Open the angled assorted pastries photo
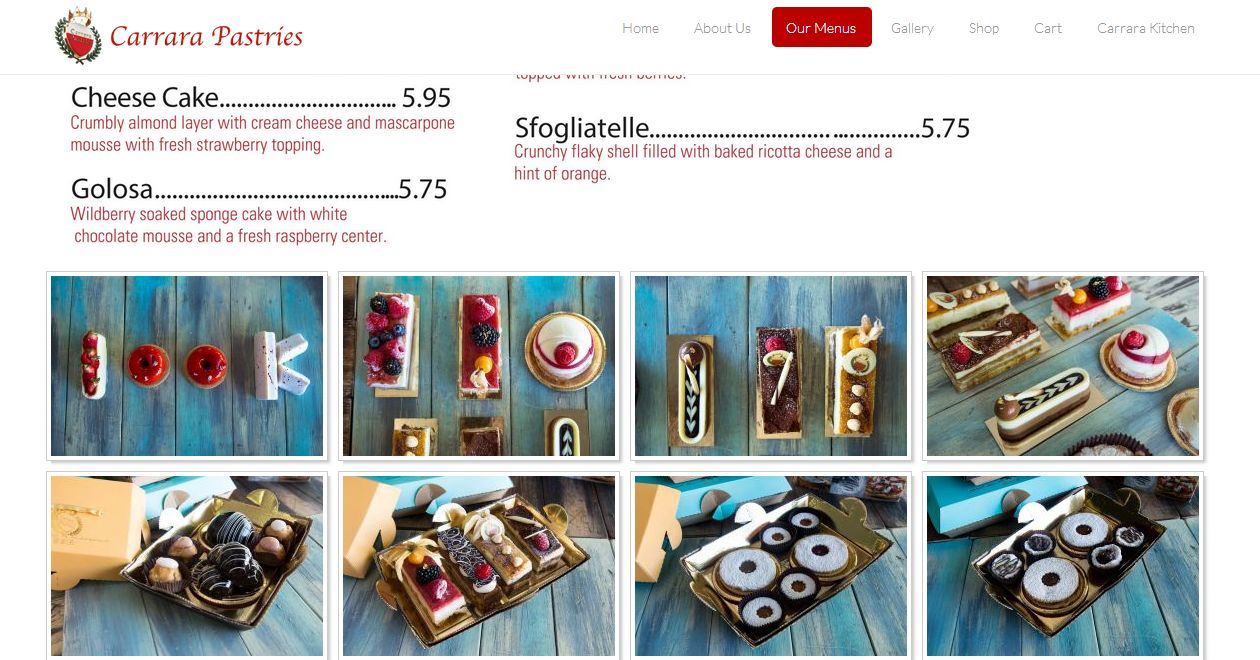Viewport: 1260px width, 660px height. click(x=1063, y=366)
